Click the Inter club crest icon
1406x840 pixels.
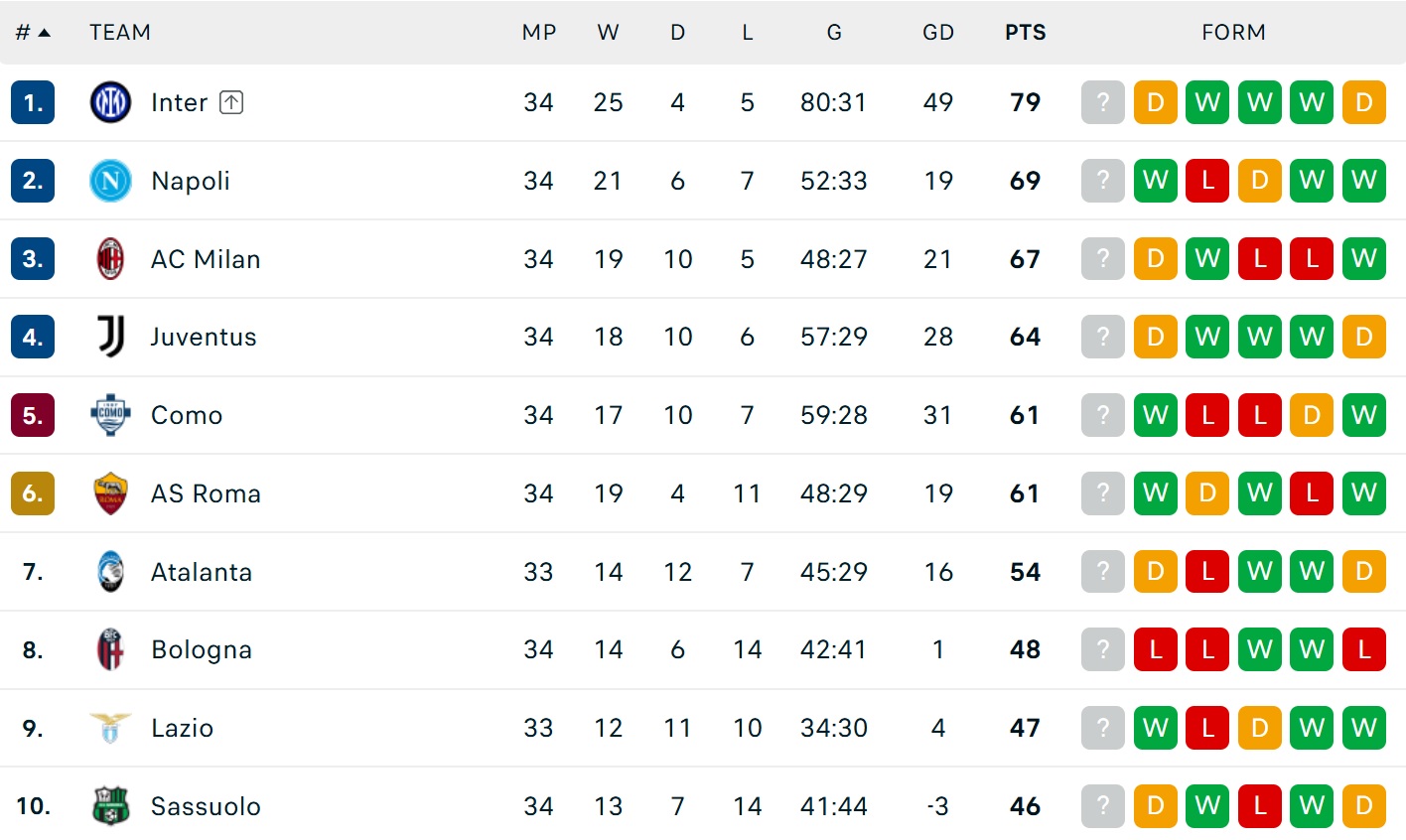[x=110, y=102]
